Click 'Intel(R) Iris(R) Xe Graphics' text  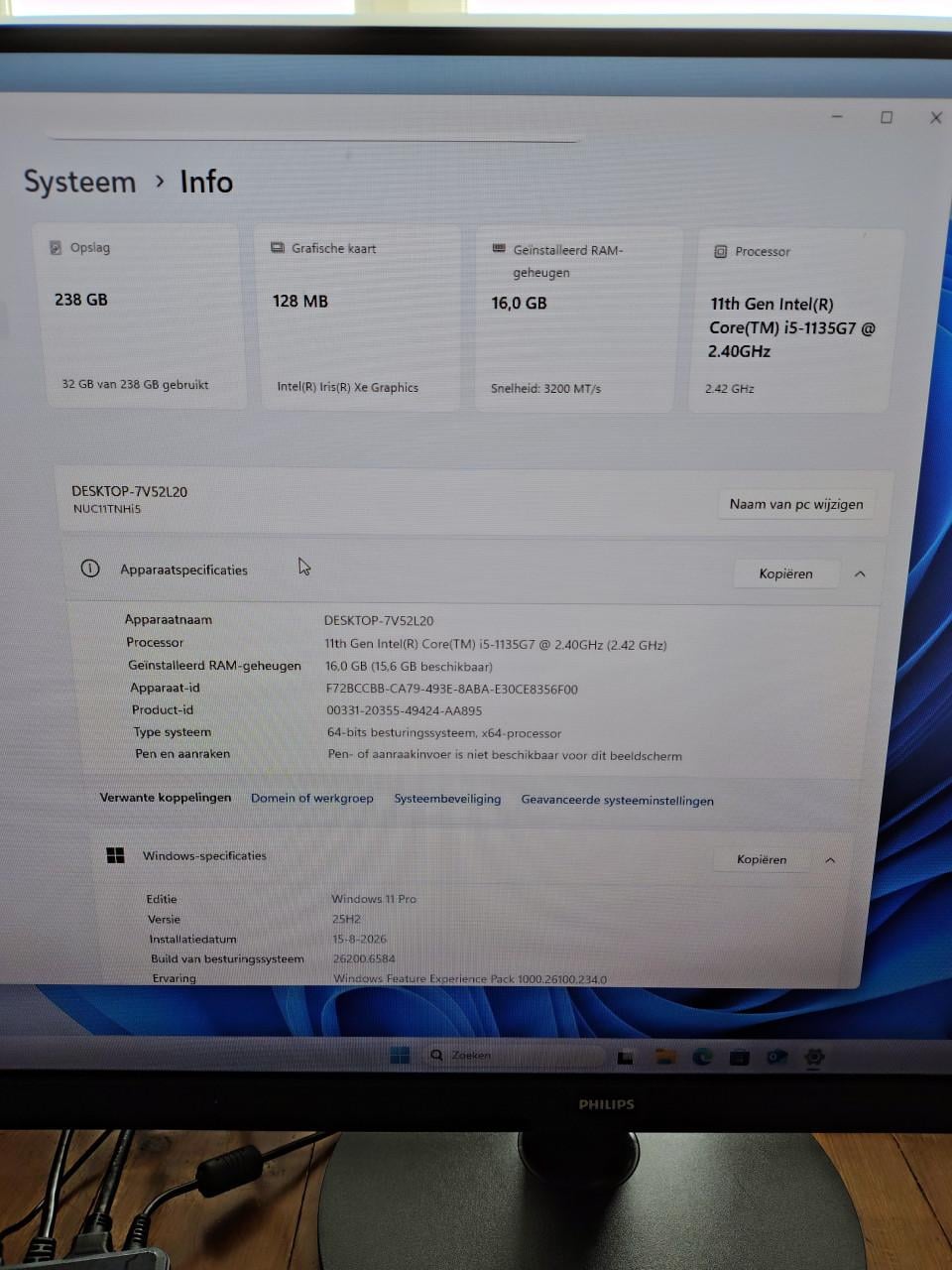click(348, 387)
